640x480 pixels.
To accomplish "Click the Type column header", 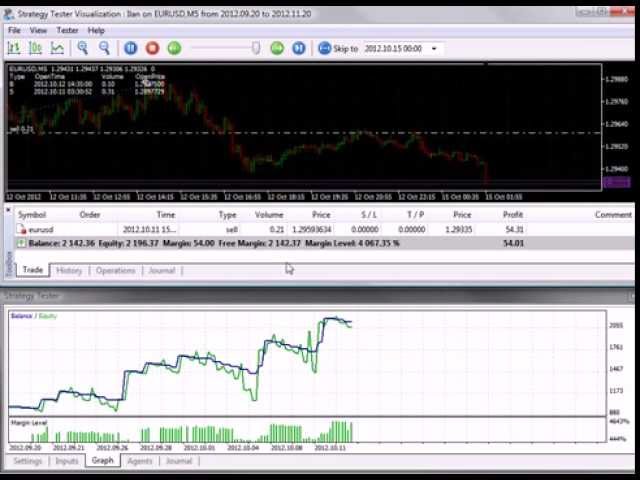I will [x=227, y=215].
